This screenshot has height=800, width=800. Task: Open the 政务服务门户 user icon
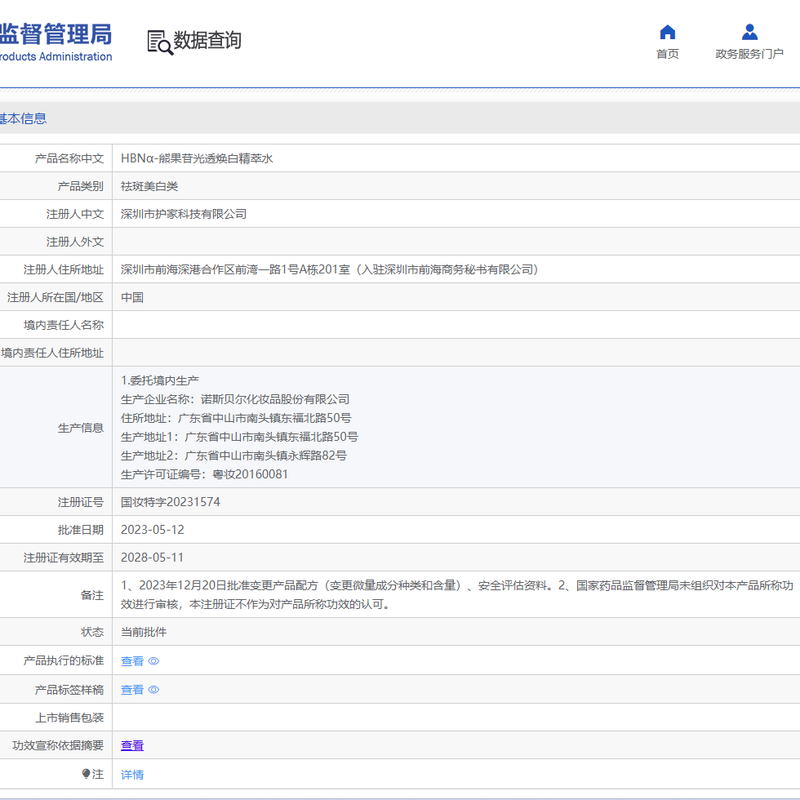pyautogui.click(x=749, y=32)
